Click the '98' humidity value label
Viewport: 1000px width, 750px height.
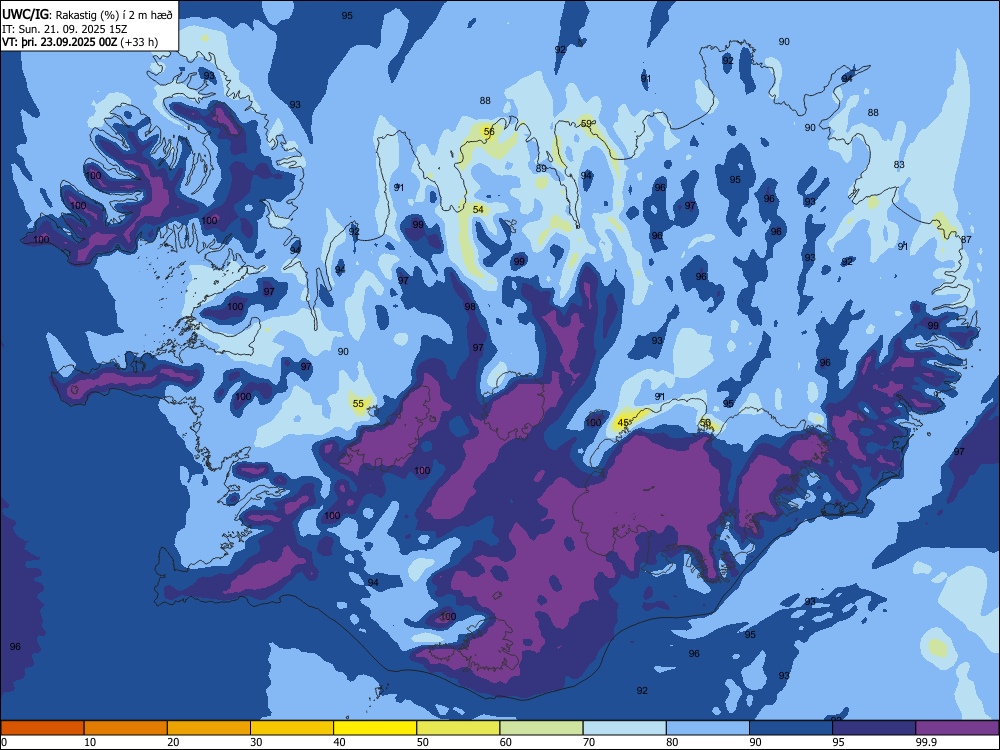coord(470,307)
